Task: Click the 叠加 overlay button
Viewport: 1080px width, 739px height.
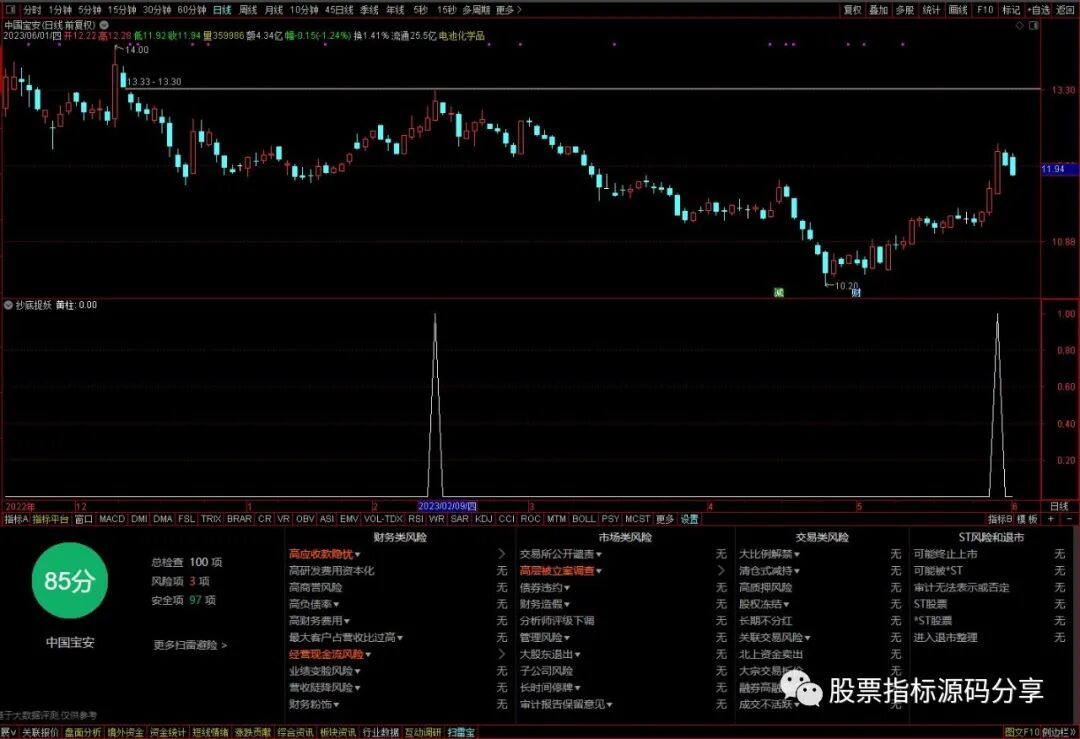Action: (x=878, y=10)
